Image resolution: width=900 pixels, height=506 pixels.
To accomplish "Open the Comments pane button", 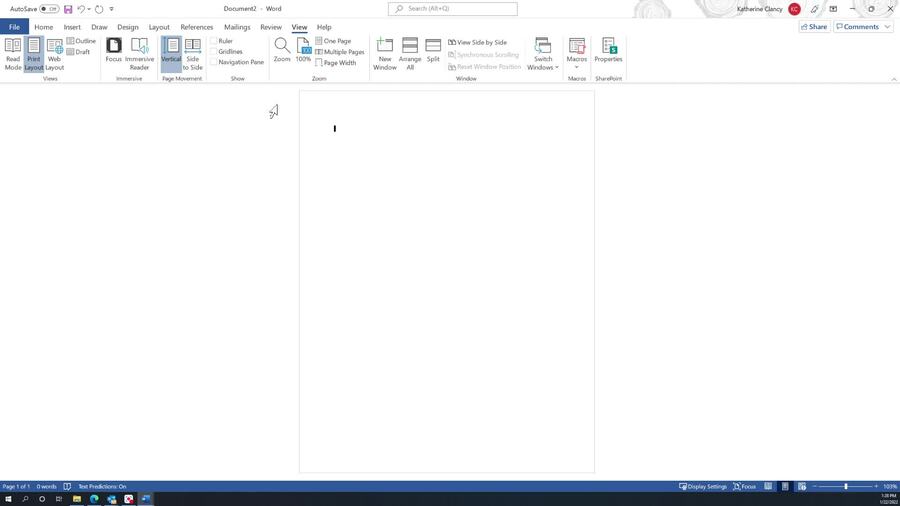I will (858, 27).
